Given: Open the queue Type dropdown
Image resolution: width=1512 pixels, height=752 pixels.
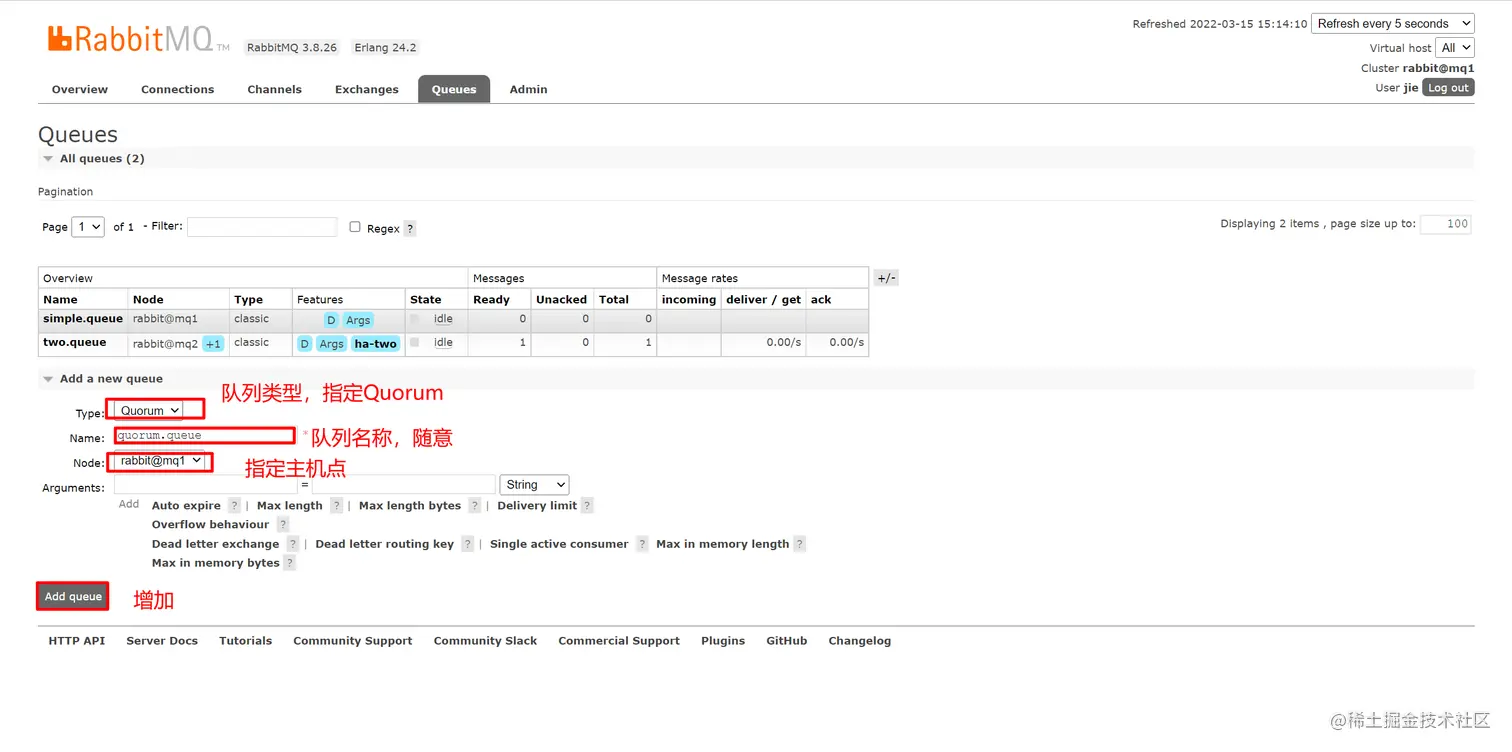Looking at the screenshot, I should coord(149,410).
